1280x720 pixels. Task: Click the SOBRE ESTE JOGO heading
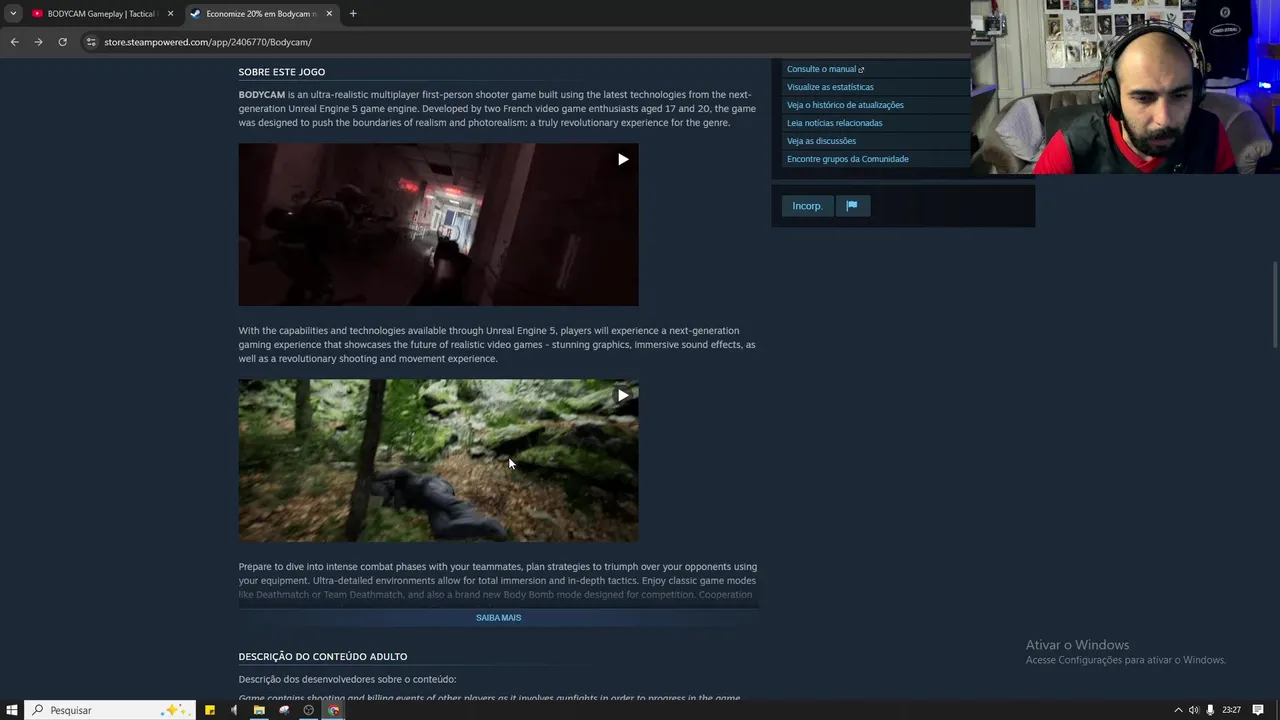point(282,72)
